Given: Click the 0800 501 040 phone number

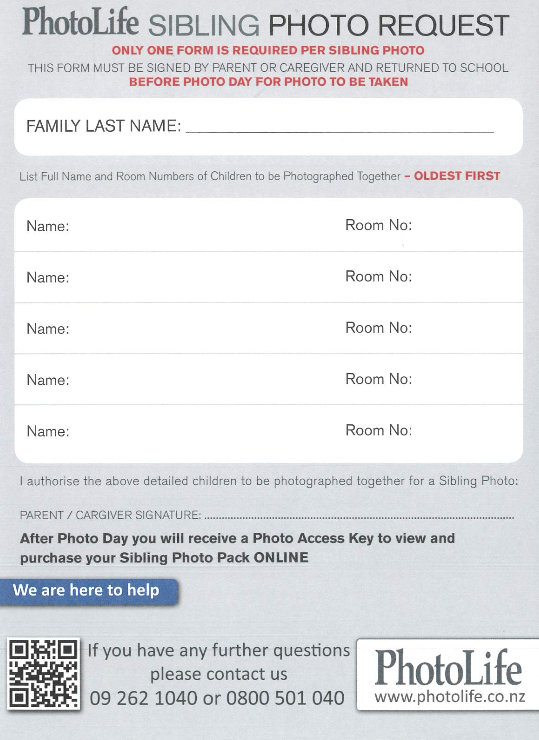Looking at the screenshot, I should [x=285, y=698].
